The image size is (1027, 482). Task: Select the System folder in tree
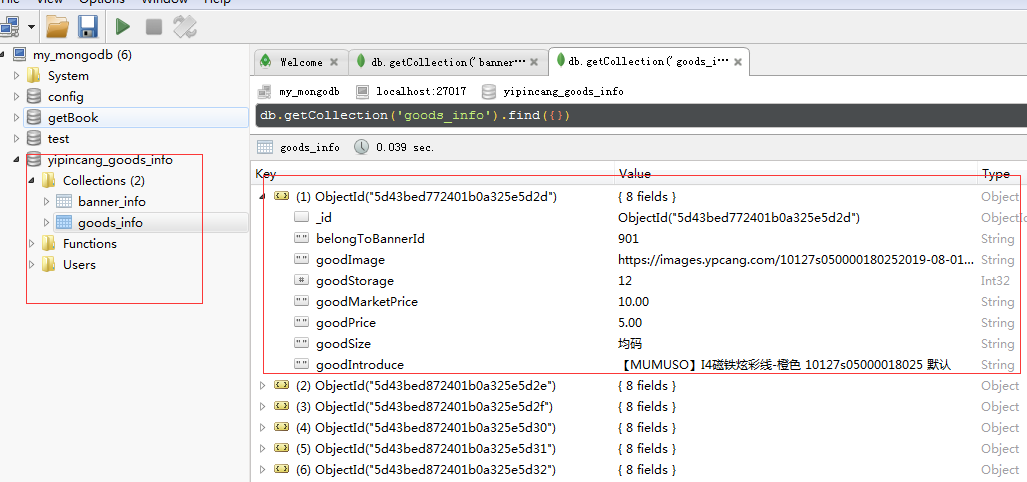pos(68,76)
